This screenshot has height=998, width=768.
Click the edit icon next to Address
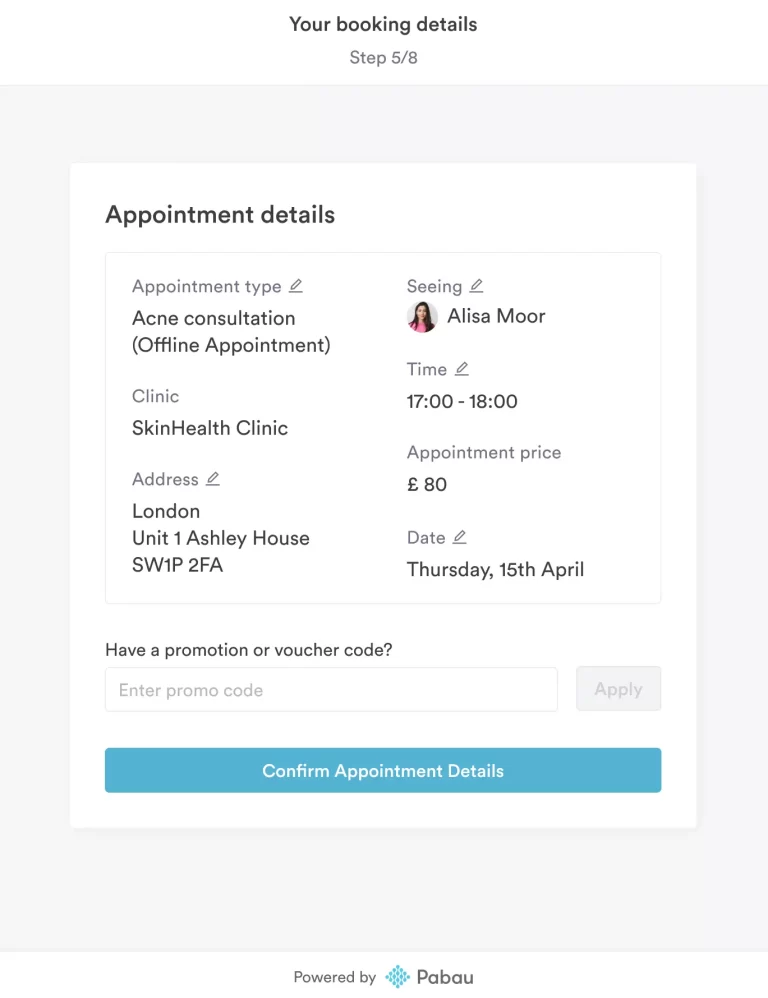point(212,479)
